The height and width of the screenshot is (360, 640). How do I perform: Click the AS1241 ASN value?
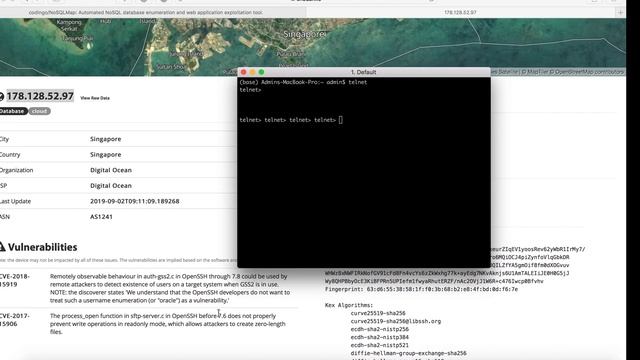point(101,217)
